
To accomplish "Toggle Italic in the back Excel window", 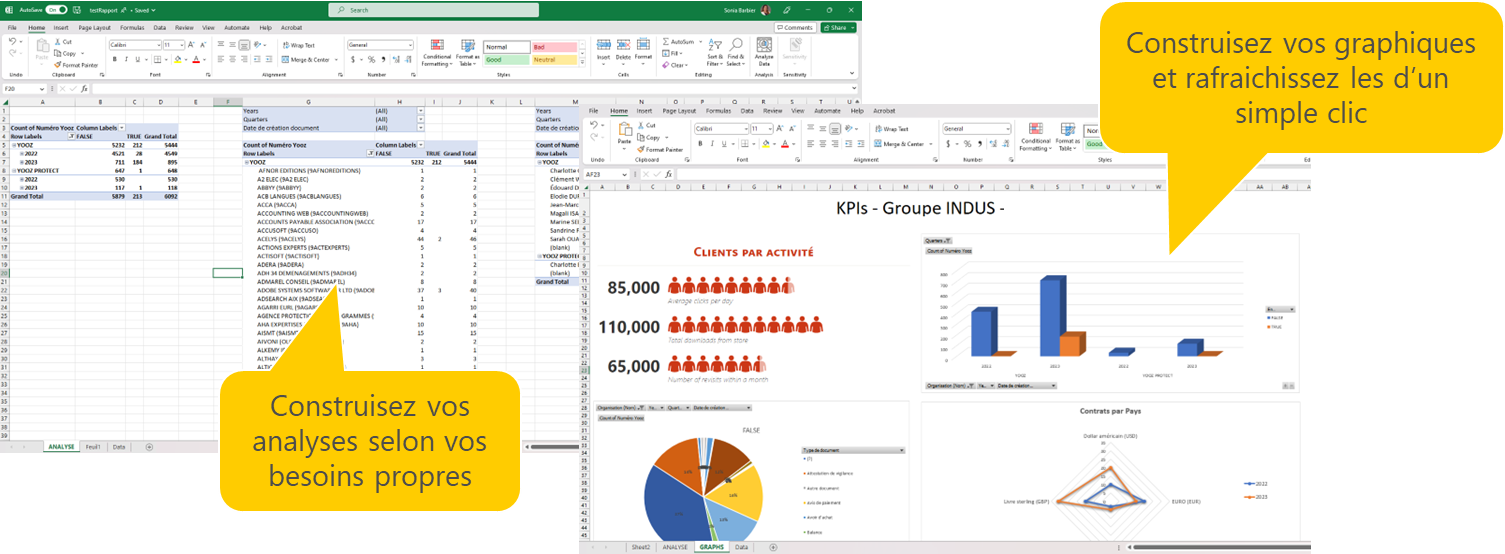I will (126, 59).
